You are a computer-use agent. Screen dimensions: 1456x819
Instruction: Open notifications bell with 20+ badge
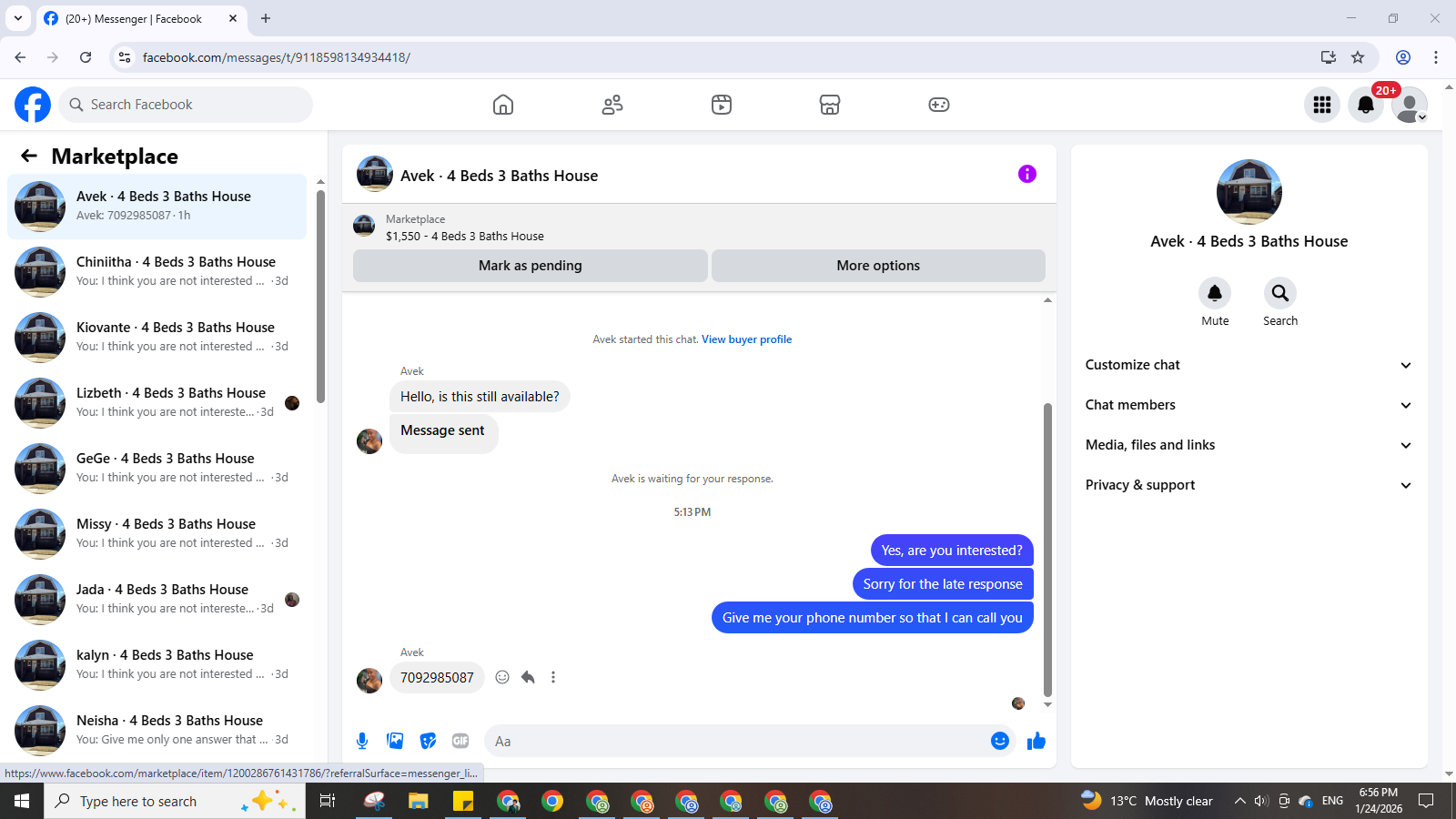[x=1366, y=105]
